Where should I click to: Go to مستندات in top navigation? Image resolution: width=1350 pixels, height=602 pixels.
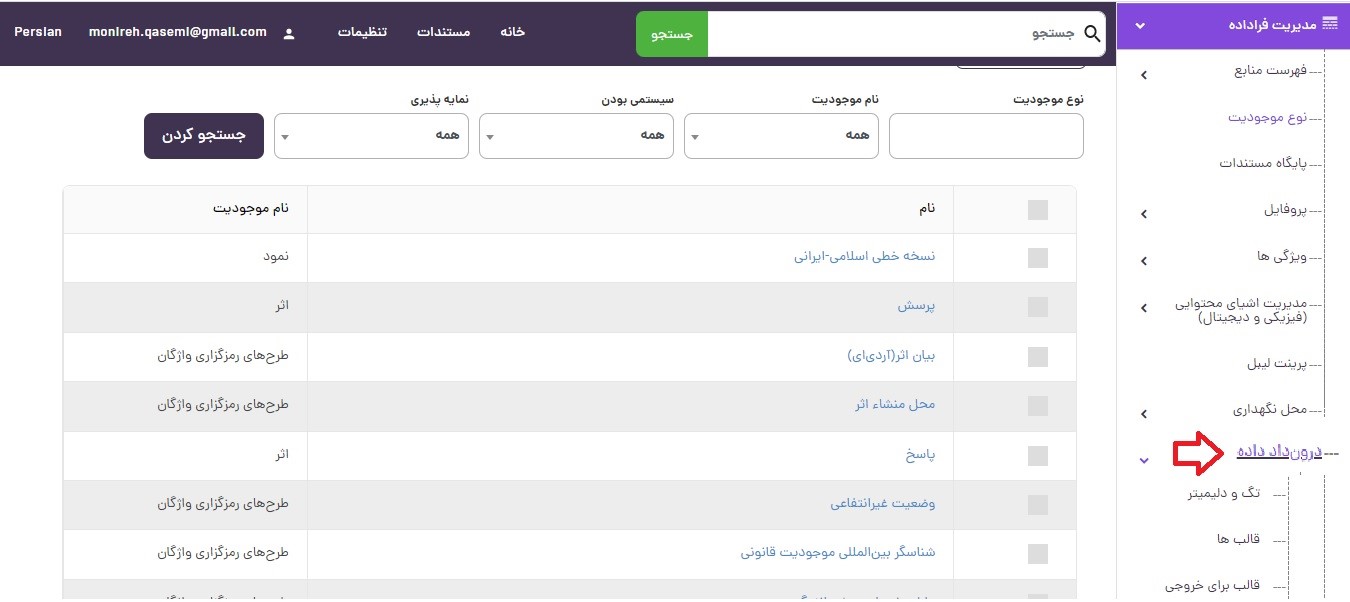[443, 32]
